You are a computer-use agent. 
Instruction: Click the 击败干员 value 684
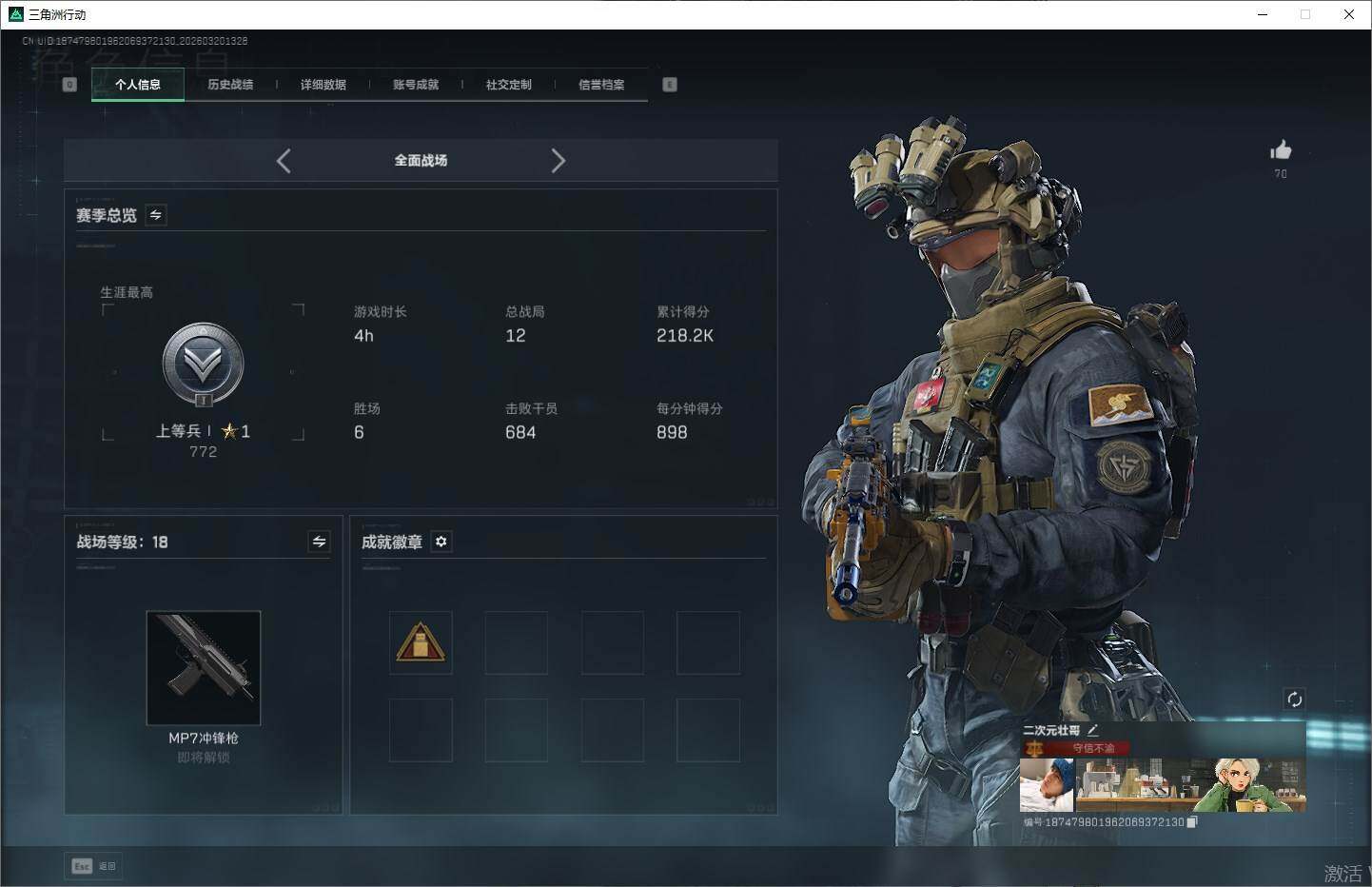coord(520,433)
